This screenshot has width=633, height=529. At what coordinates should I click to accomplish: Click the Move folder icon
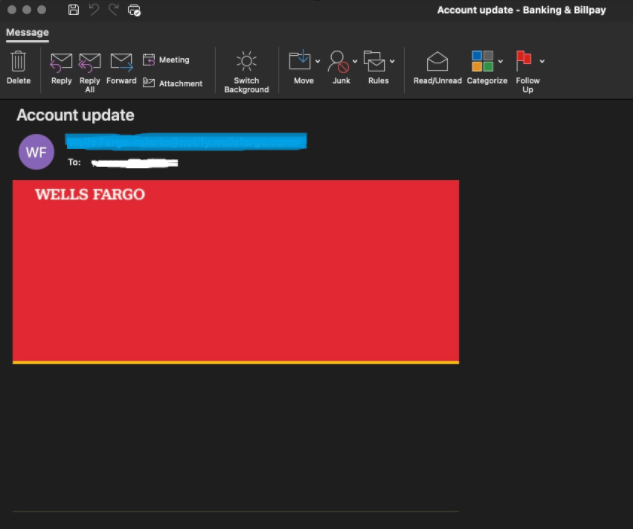click(x=300, y=61)
